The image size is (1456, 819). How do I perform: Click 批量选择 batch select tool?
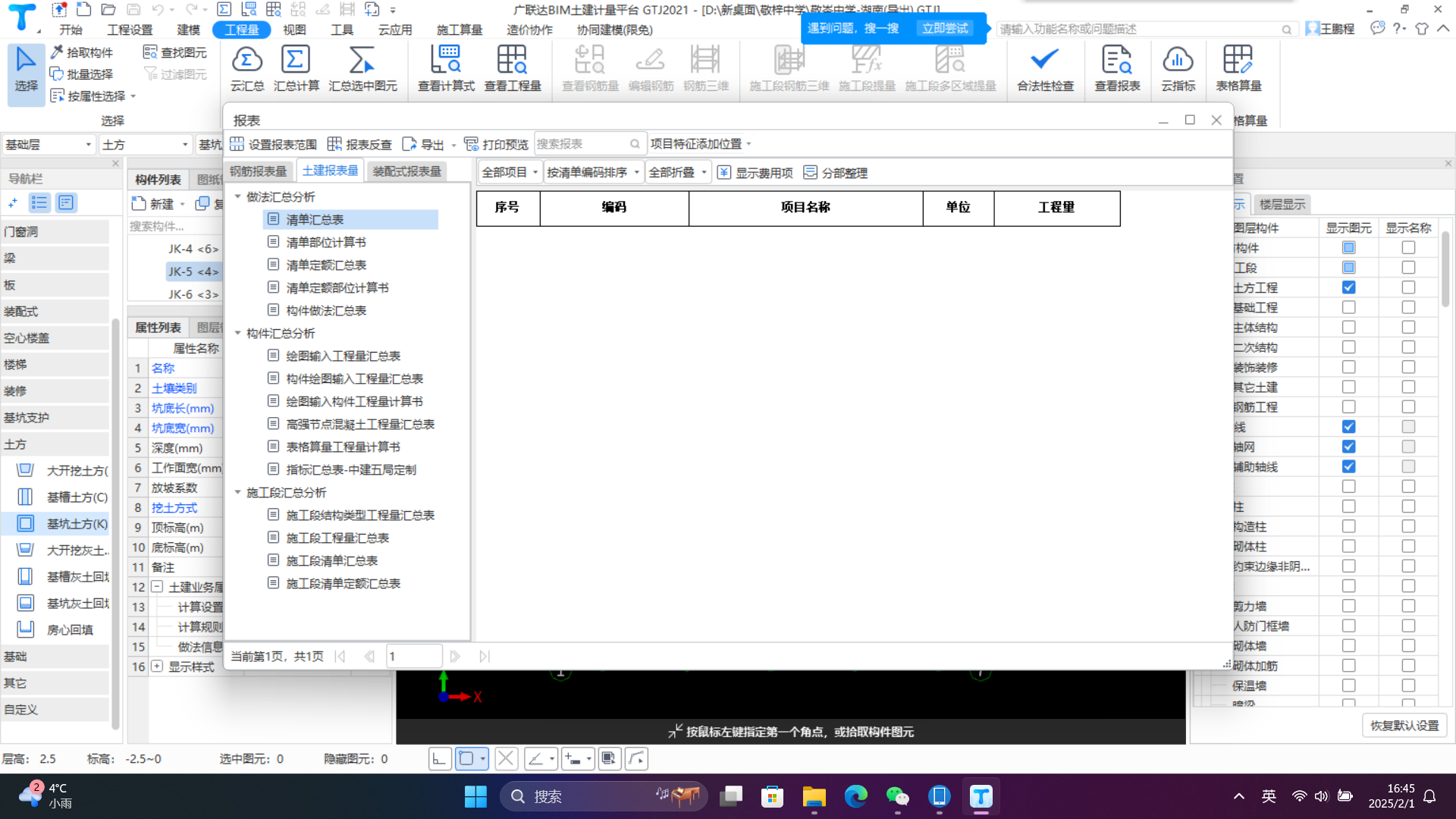coord(82,74)
